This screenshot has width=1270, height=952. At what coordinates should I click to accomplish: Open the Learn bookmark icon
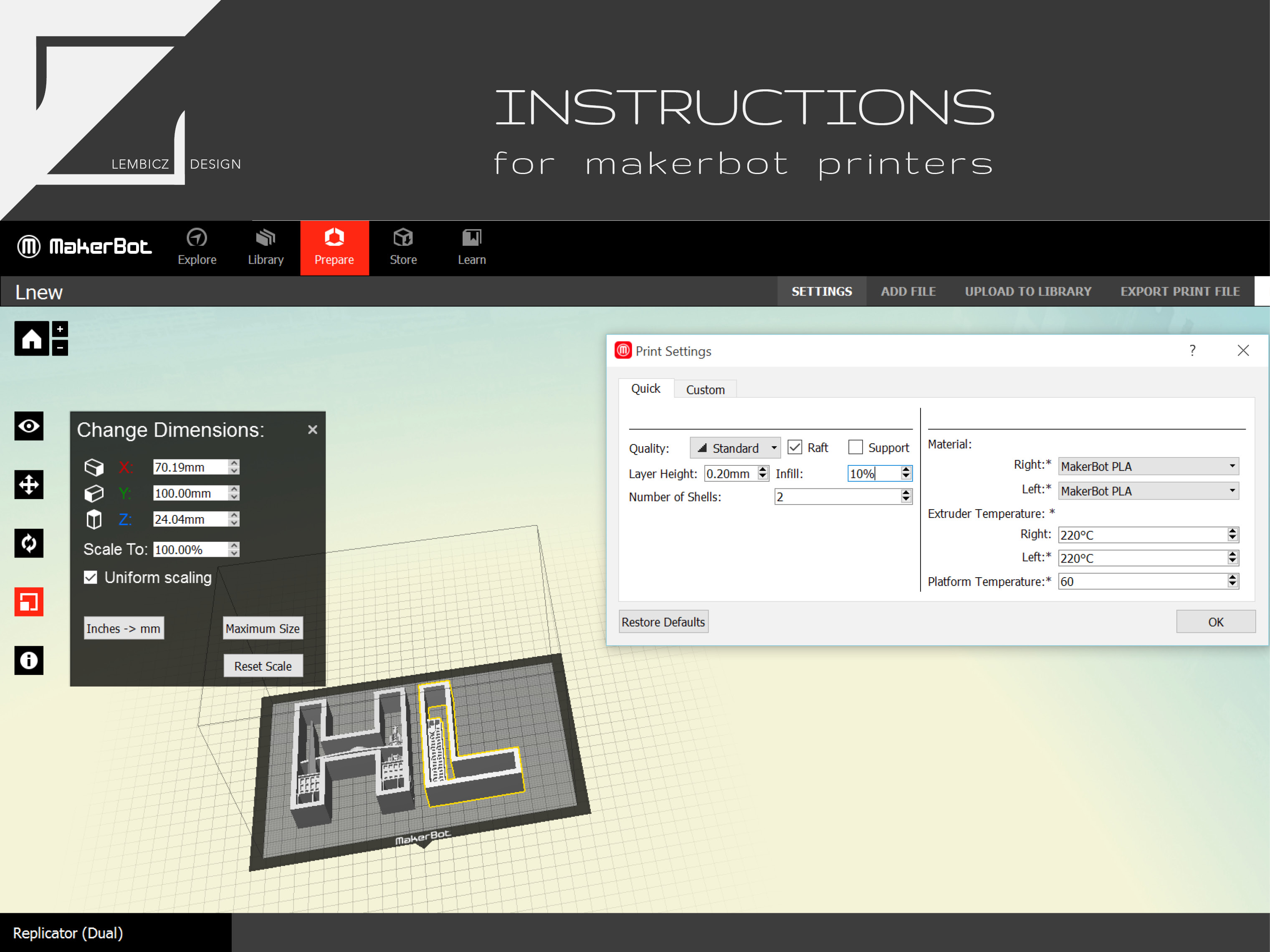pos(472,237)
